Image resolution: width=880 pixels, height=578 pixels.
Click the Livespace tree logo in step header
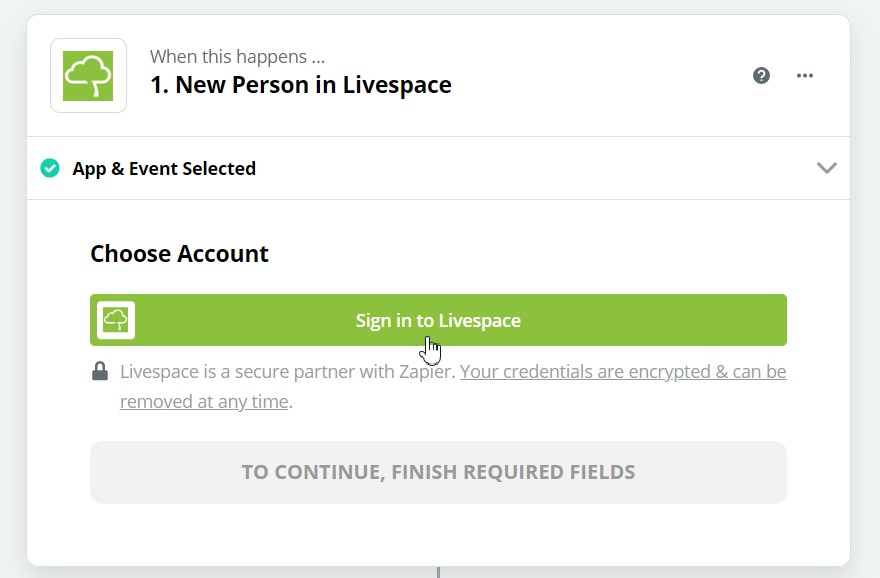coord(88,76)
